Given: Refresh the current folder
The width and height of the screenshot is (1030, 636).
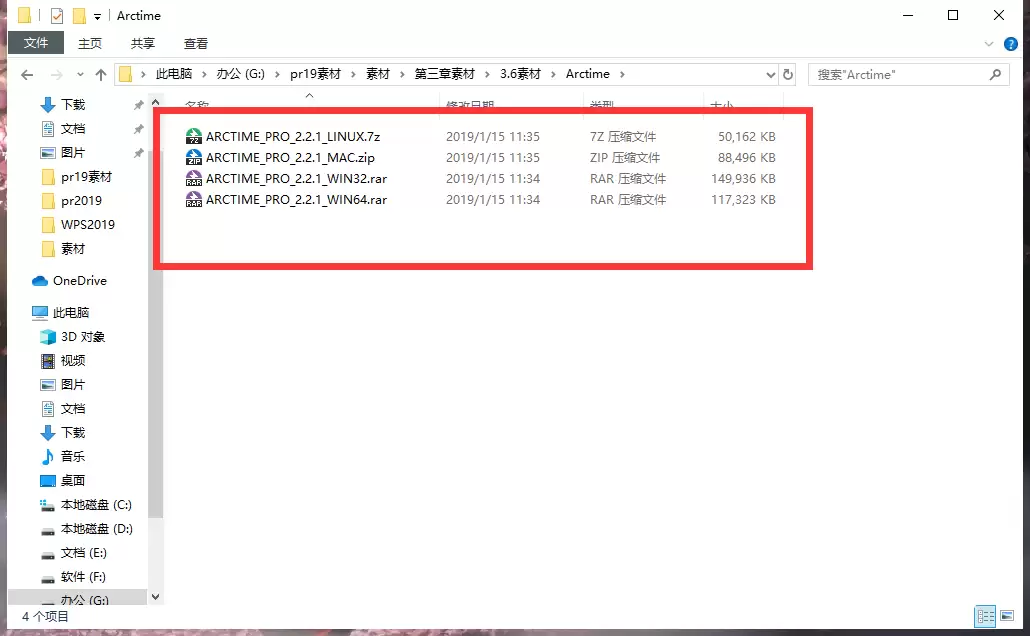Looking at the screenshot, I should tap(788, 75).
